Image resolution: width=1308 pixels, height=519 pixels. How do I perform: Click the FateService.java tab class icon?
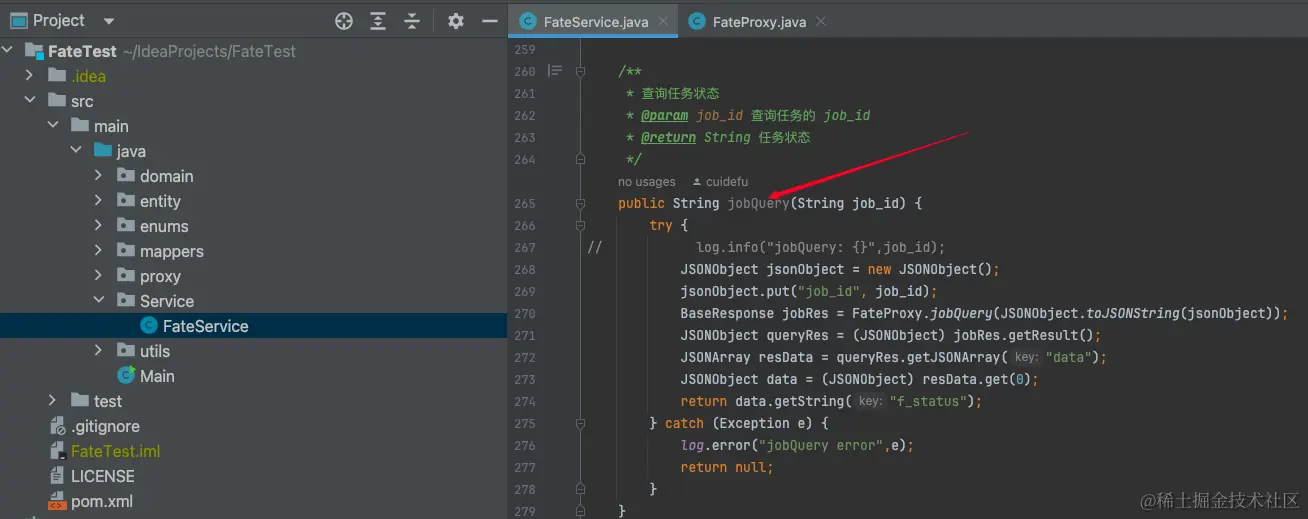point(527,22)
